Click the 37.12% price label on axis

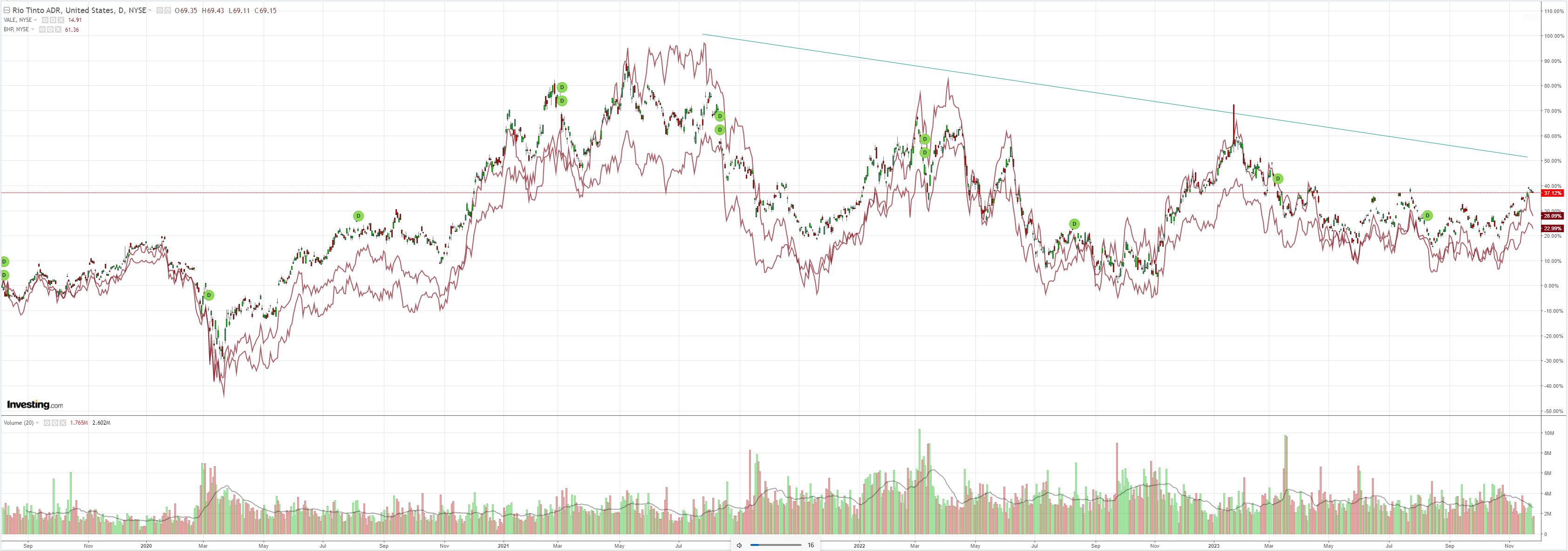click(1552, 193)
